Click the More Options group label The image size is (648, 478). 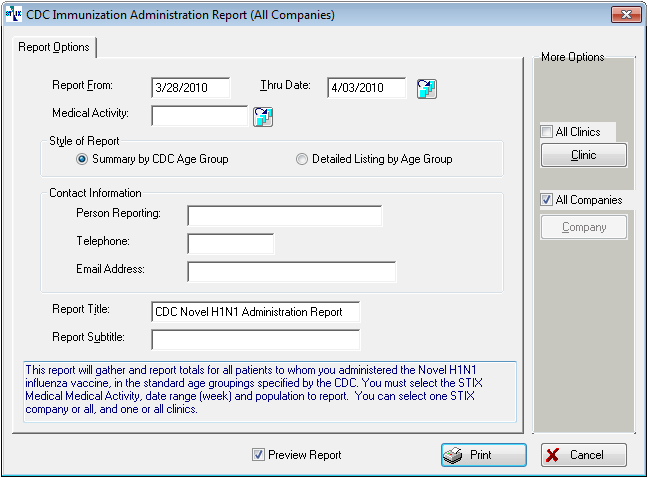pos(572,57)
